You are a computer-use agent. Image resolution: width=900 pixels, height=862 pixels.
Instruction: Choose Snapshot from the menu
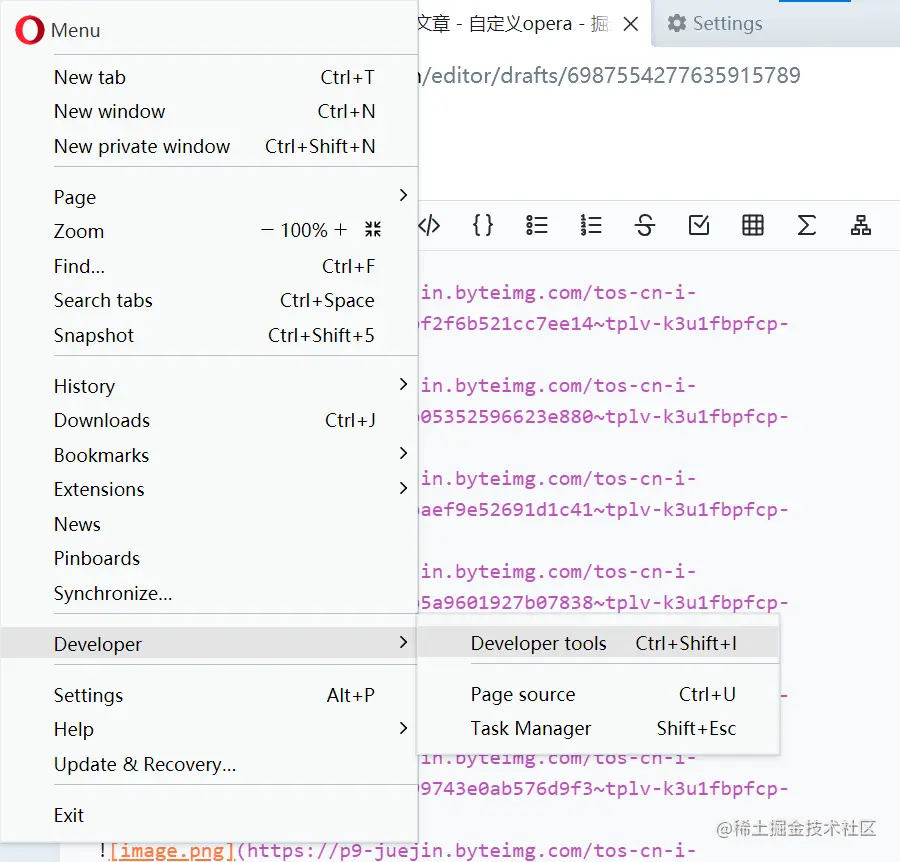[x=210, y=335]
